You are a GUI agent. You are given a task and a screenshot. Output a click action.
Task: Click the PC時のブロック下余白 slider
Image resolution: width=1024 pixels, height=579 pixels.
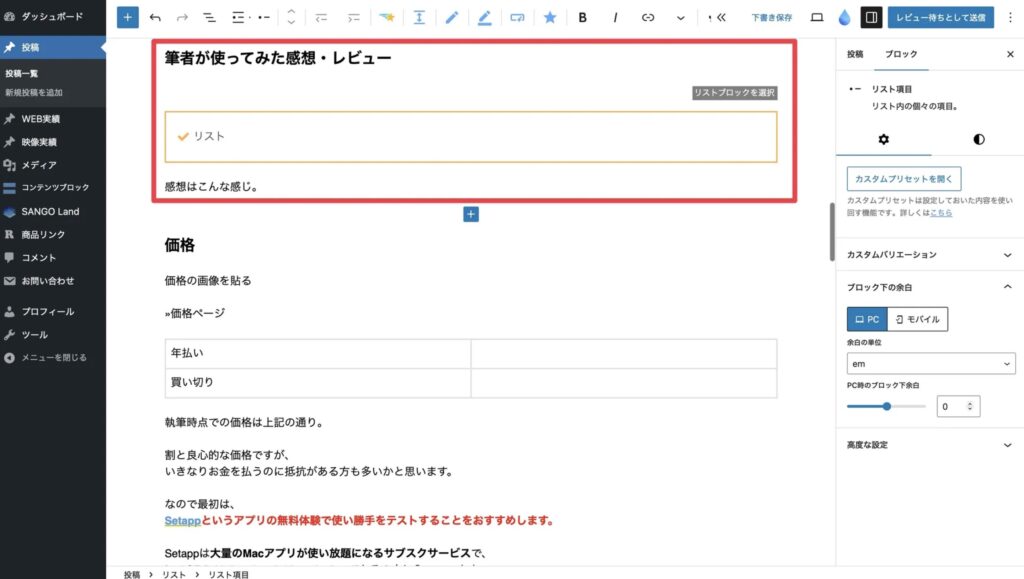(x=886, y=406)
